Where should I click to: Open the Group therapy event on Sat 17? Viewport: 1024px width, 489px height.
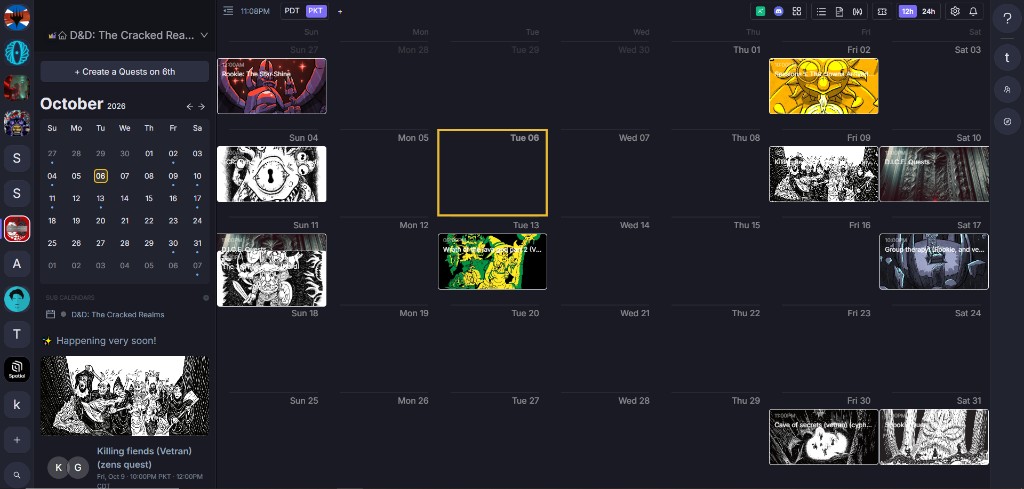(934, 261)
